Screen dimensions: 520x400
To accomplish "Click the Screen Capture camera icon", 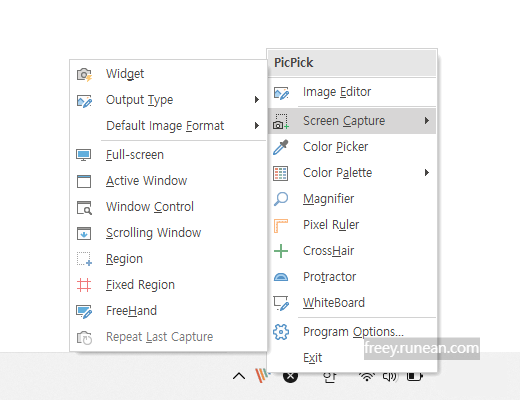I will [x=281, y=121].
